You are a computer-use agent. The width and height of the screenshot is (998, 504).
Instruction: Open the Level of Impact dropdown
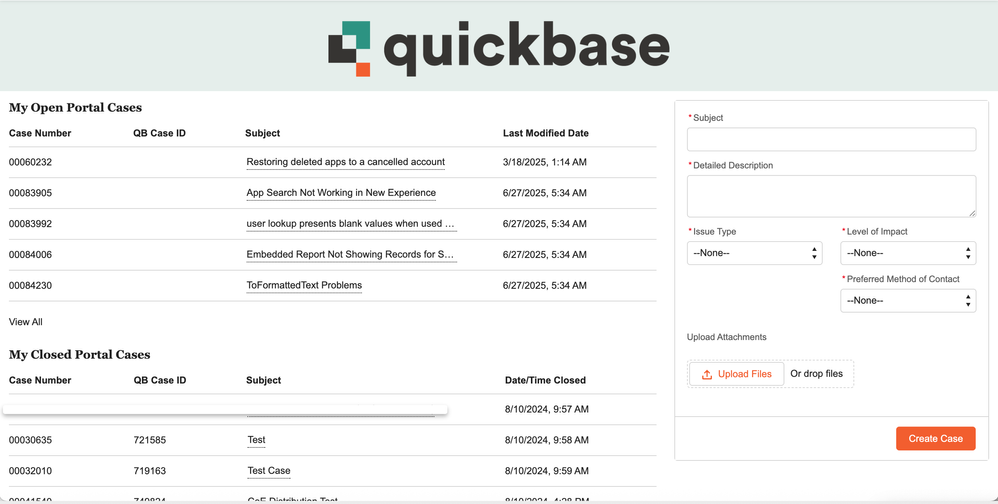908,253
